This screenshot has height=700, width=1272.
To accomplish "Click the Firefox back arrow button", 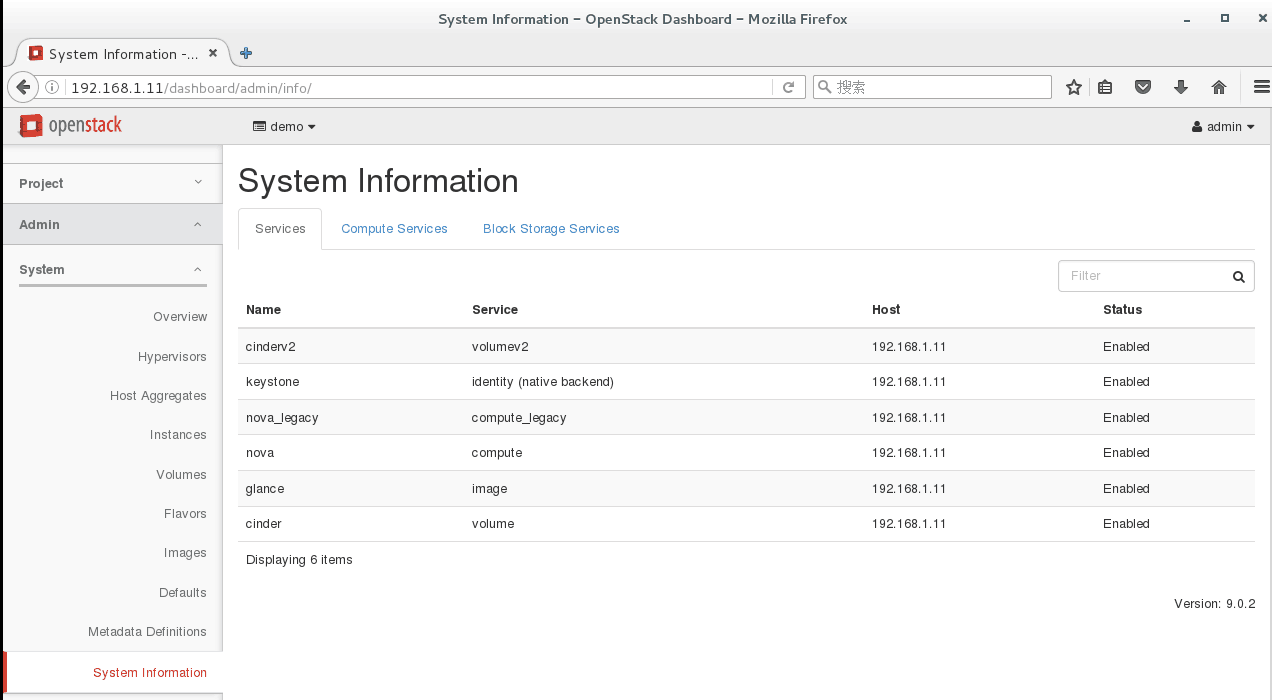I will [x=23, y=87].
